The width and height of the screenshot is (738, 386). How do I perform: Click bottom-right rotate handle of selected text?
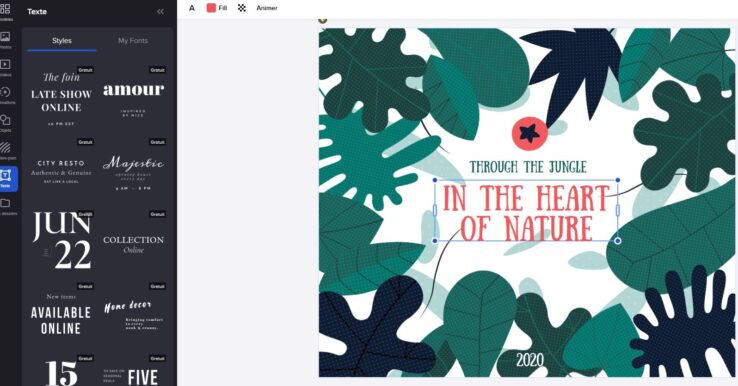click(x=618, y=241)
